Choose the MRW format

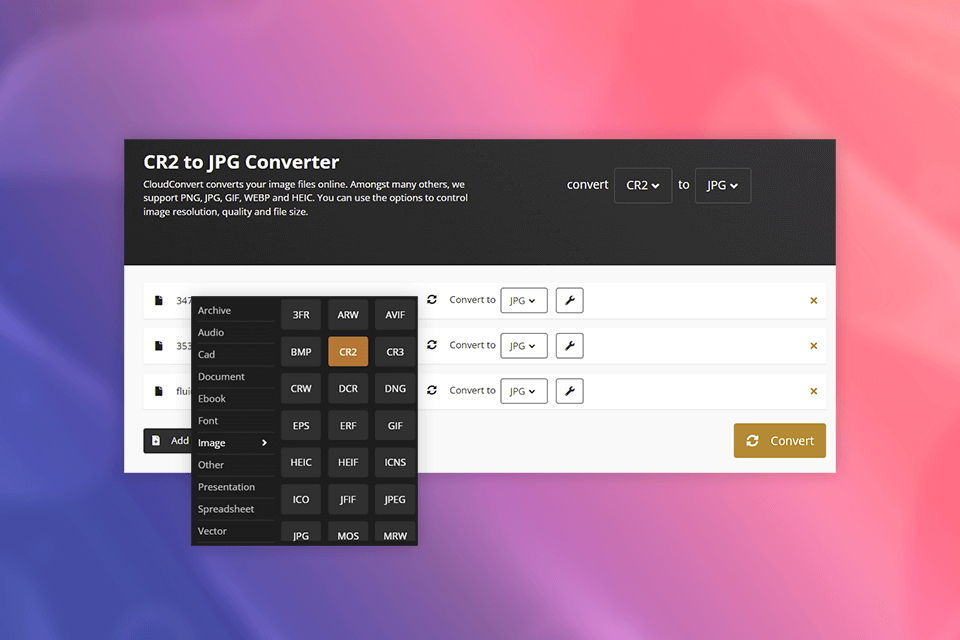click(395, 533)
